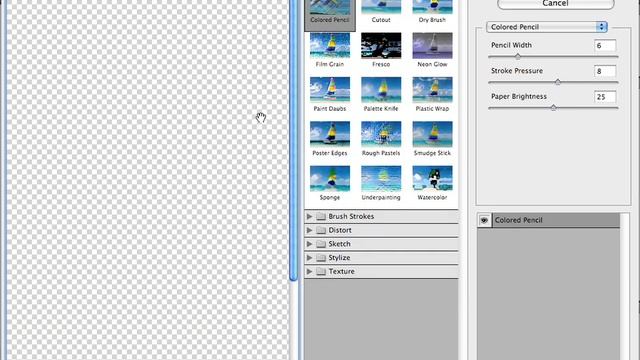
Task: Choose the Neon Glow filter thumbnail
Action: pos(432,46)
